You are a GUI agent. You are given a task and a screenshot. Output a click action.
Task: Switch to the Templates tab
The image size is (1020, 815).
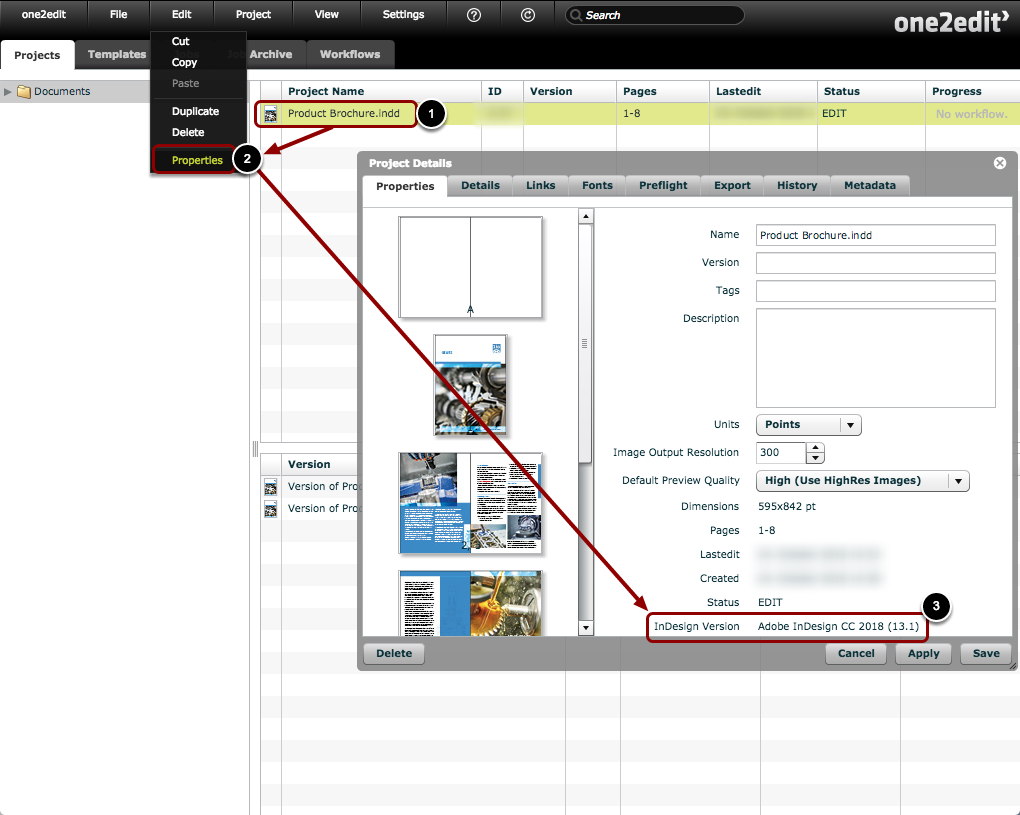(117, 55)
